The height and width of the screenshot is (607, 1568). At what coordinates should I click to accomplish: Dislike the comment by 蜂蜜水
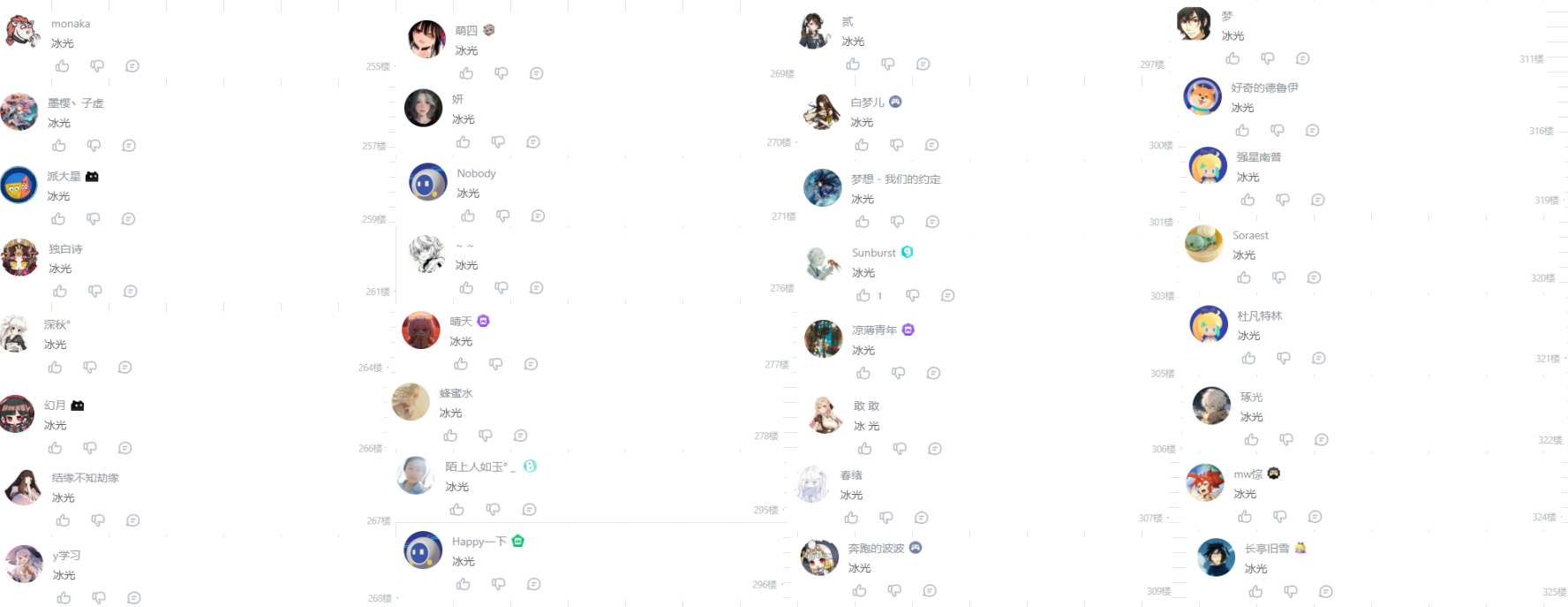pyautogui.click(x=486, y=436)
